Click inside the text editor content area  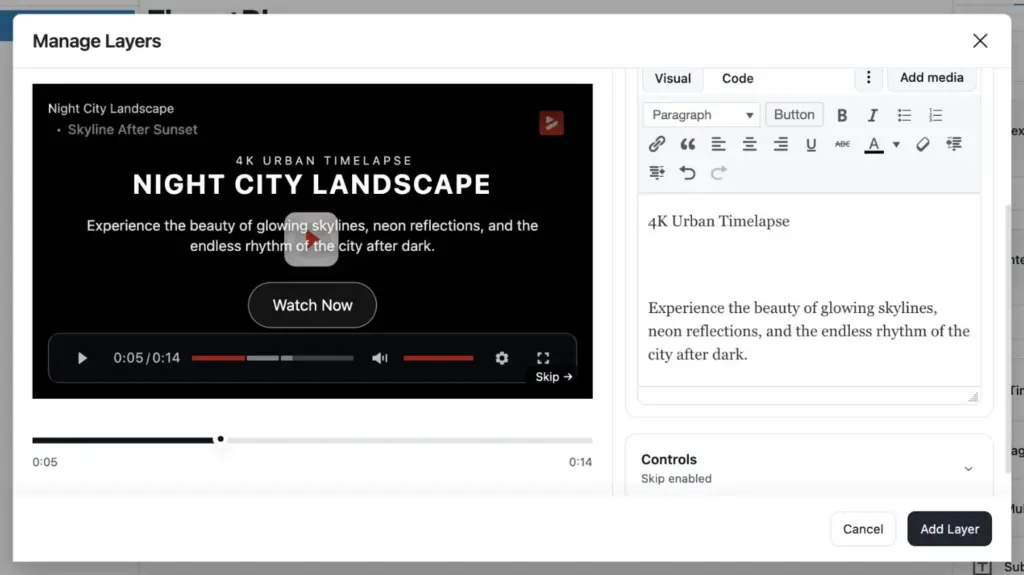[x=808, y=289]
